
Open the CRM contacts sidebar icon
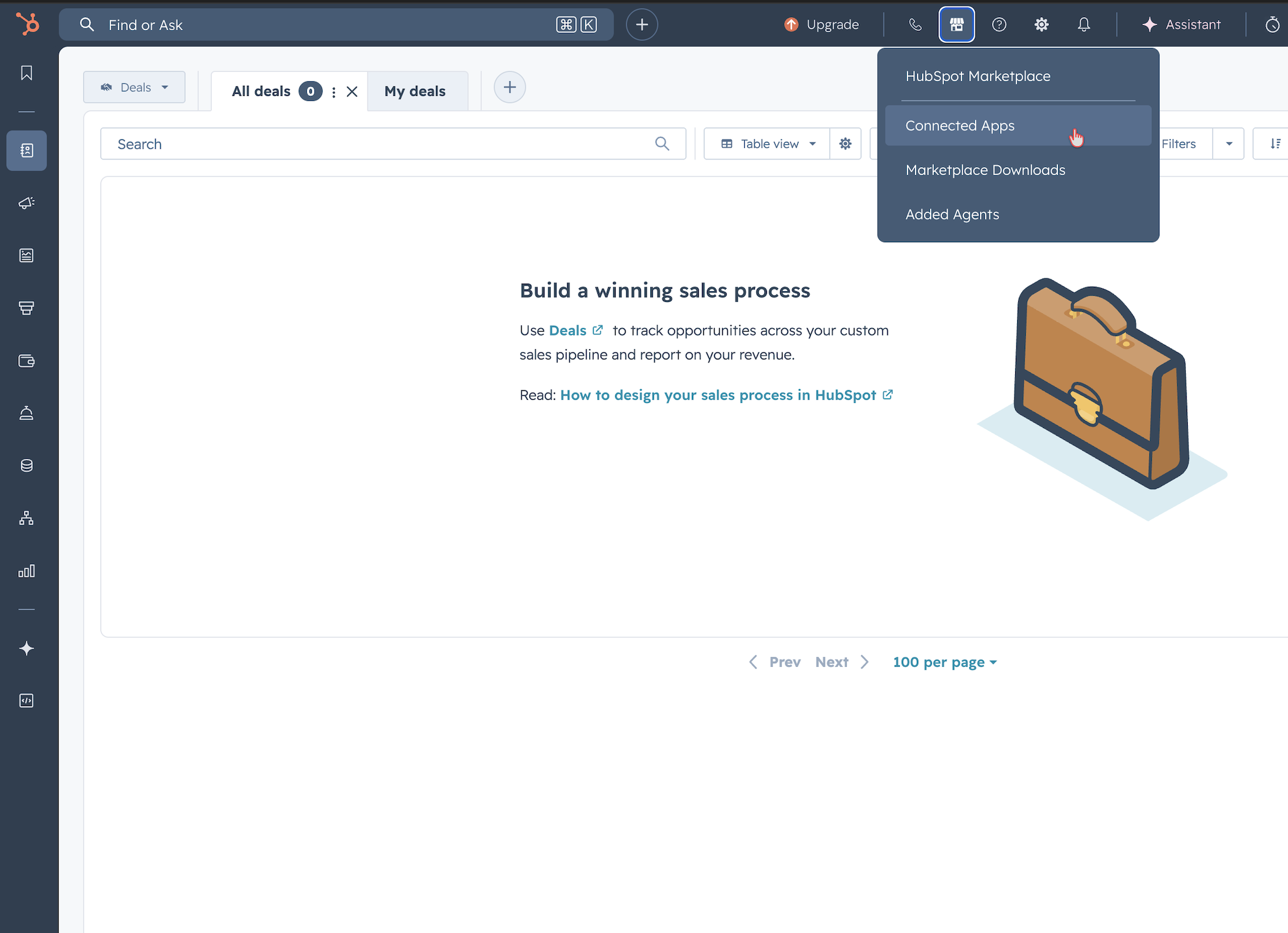26,151
